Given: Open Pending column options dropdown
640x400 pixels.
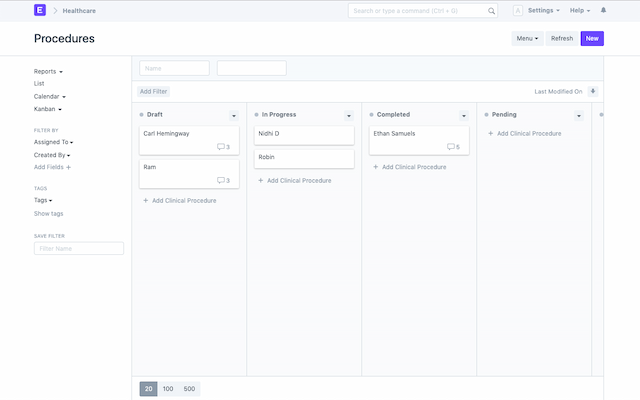Looking at the screenshot, I should click(x=579, y=115).
